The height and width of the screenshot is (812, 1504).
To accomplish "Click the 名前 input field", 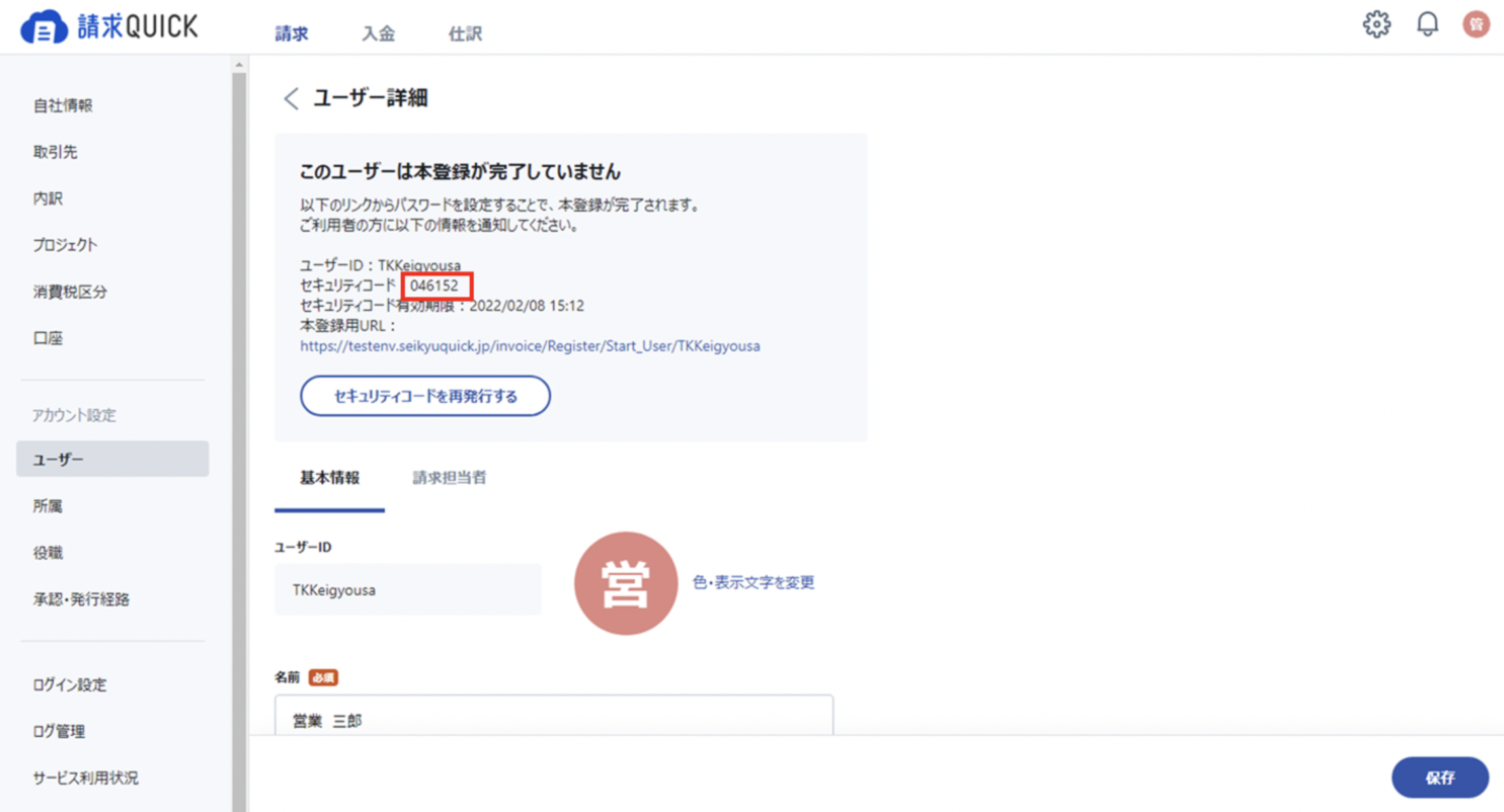I will pos(554,715).
